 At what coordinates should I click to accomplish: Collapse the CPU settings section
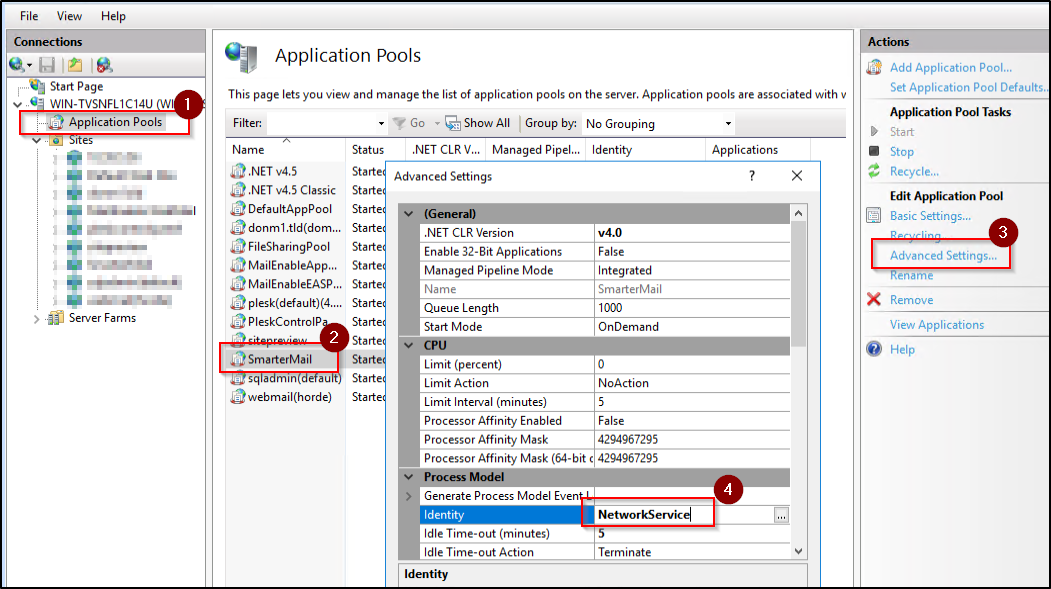(x=407, y=345)
